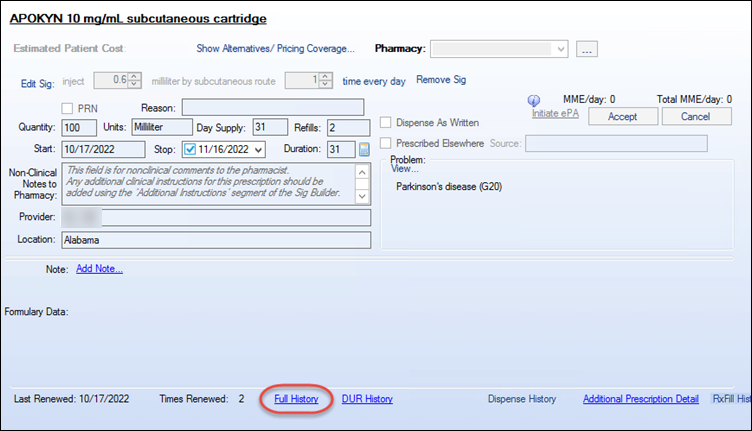Click Last Renewed: 10/17/2022 text

tap(71, 399)
